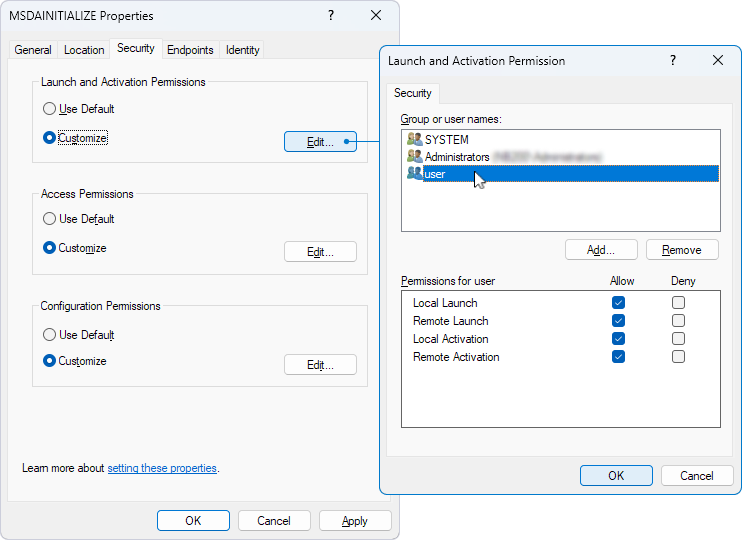Image resolution: width=742 pixels, height=540 pixels.
Task: Close the Launch and Activation Permission dialog
Action: pyautogui.click(x=717, y=60)
